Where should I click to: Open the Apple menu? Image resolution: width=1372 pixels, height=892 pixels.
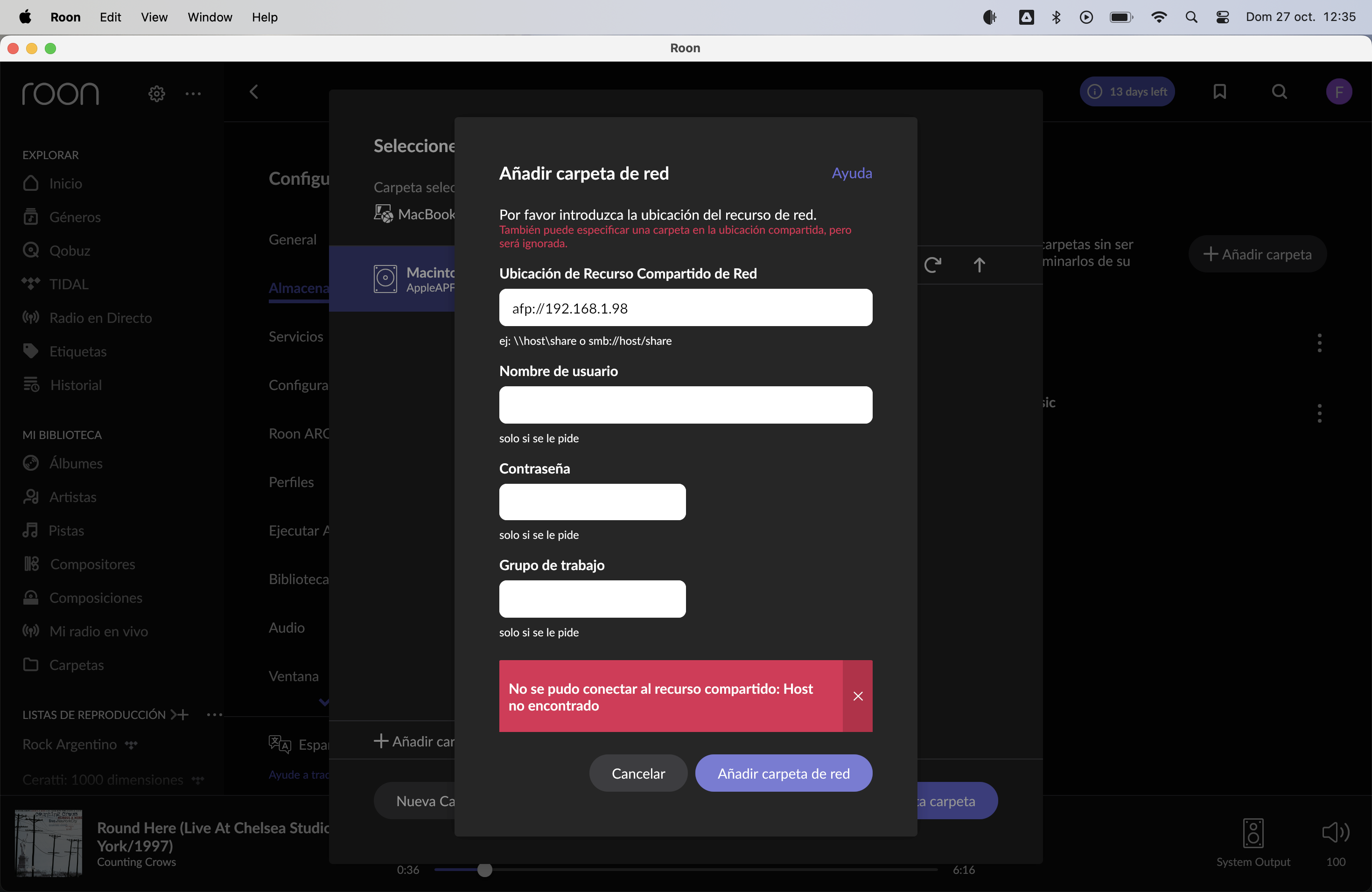(25, 17)
